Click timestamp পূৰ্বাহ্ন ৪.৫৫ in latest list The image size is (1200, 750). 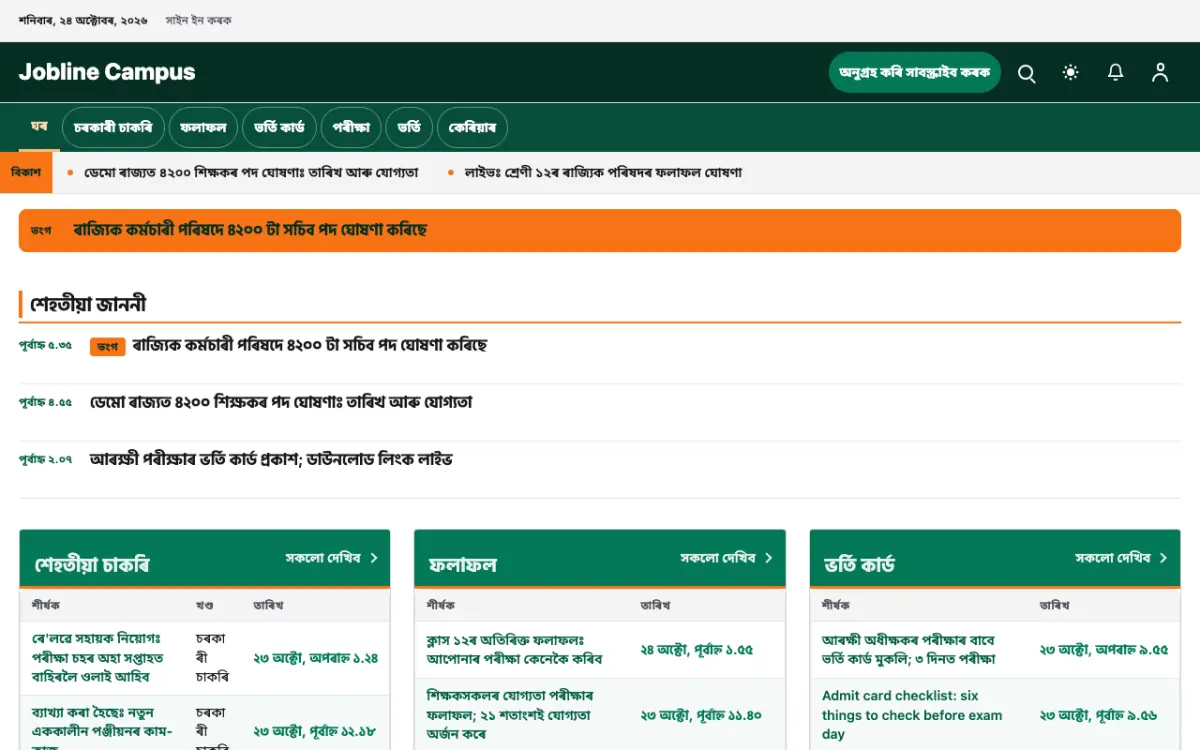pyautogui.click(x=46, y=403)
